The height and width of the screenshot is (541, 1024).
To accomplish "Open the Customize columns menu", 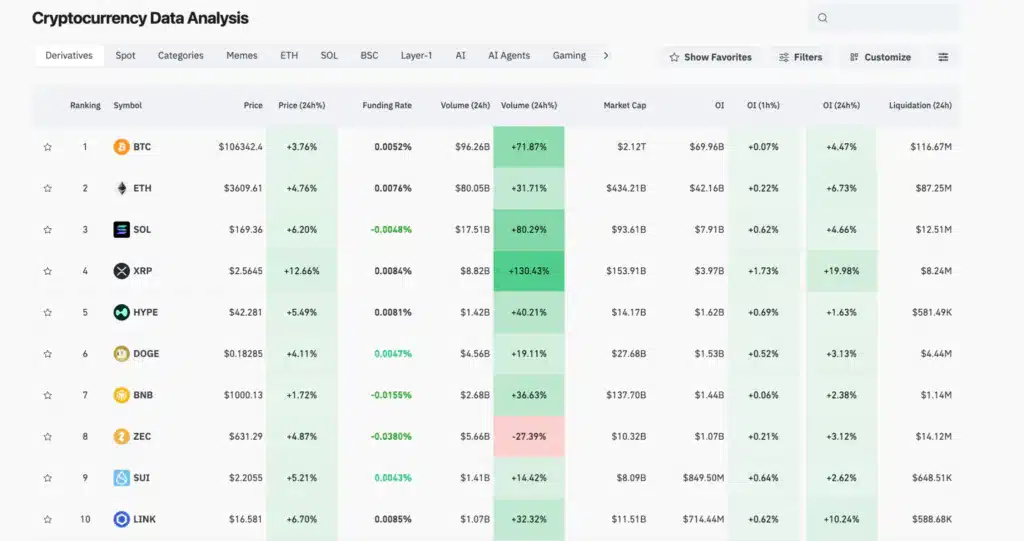I will click(880, 57).
